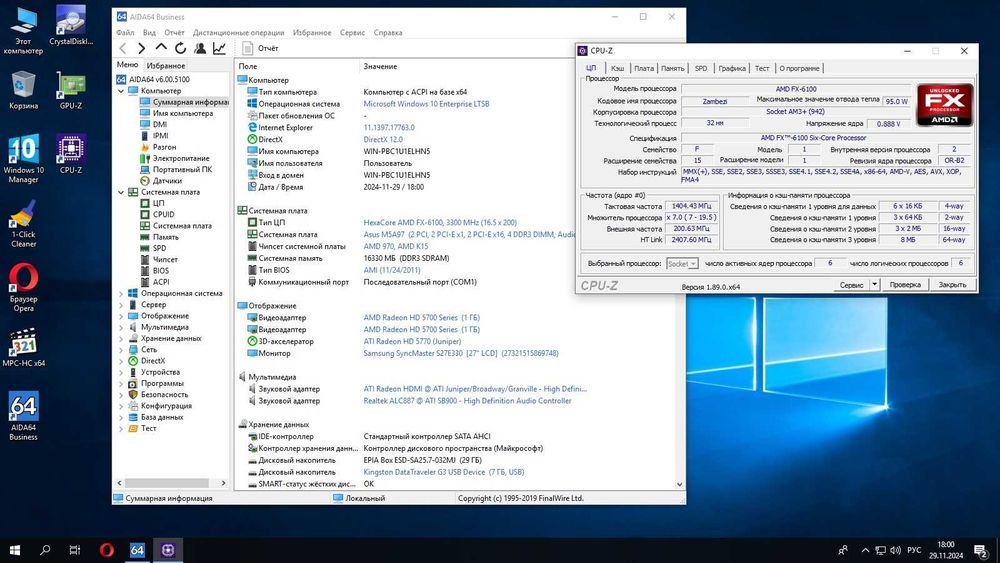Switch to the Память tab in CPU-Z
The image size is (1000, 563).
[x=672, y=68]
